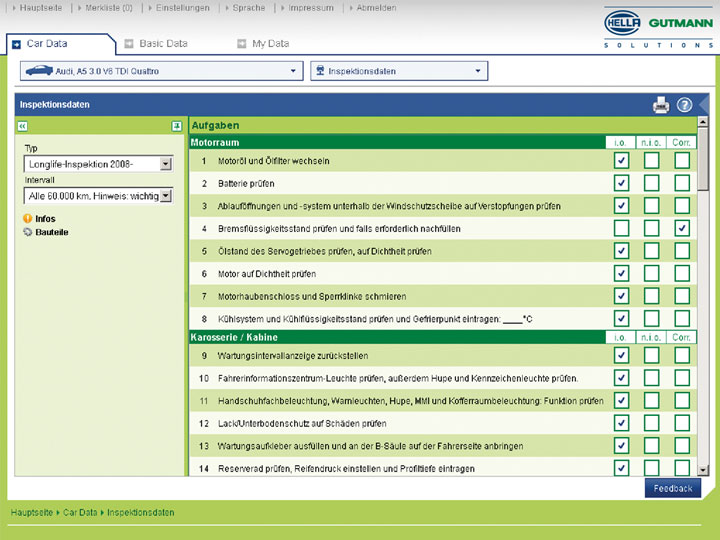Click the orange Infos icon
This screenshot has width=720, height=540.
point(28,218)
